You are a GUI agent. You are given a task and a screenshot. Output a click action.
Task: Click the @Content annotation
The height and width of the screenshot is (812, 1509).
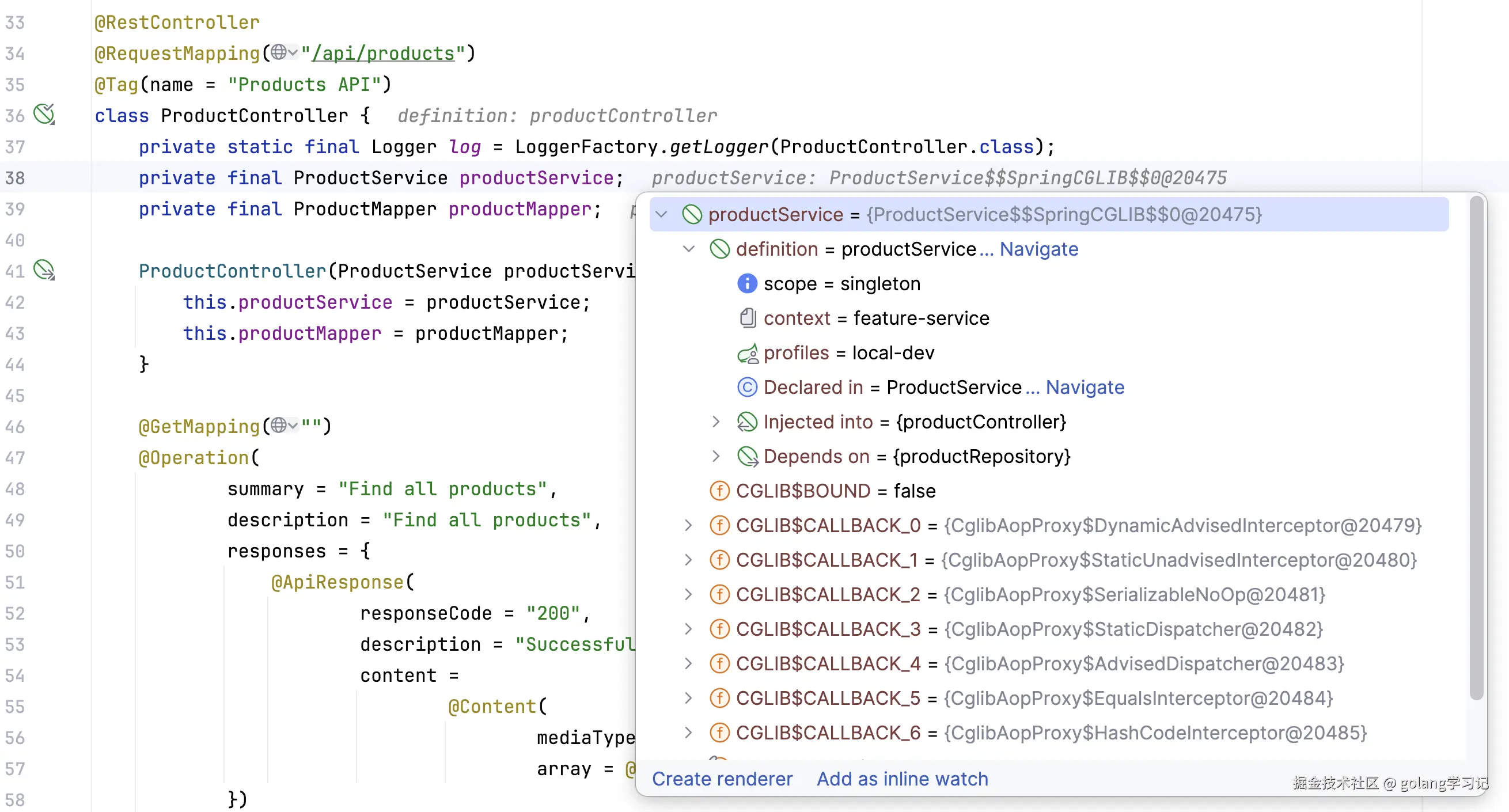pyautogui.click(x=491, y=706)
